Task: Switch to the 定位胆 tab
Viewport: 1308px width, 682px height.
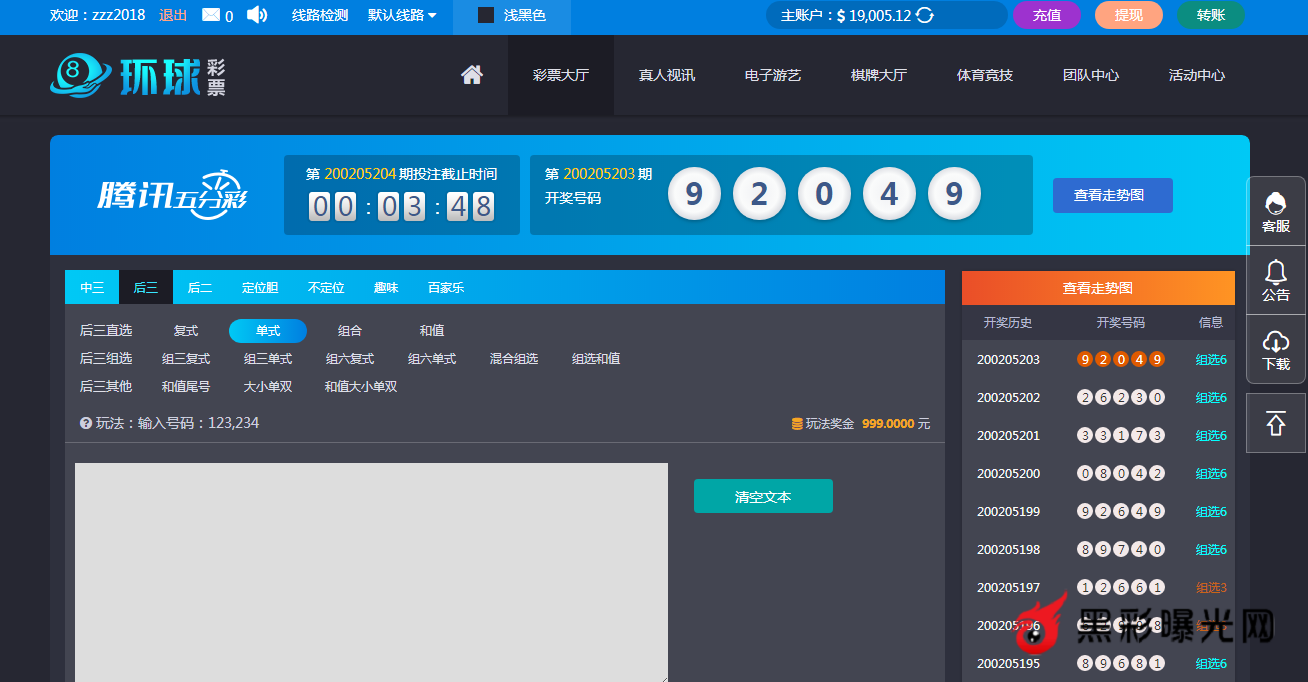Action: [260, 288]
